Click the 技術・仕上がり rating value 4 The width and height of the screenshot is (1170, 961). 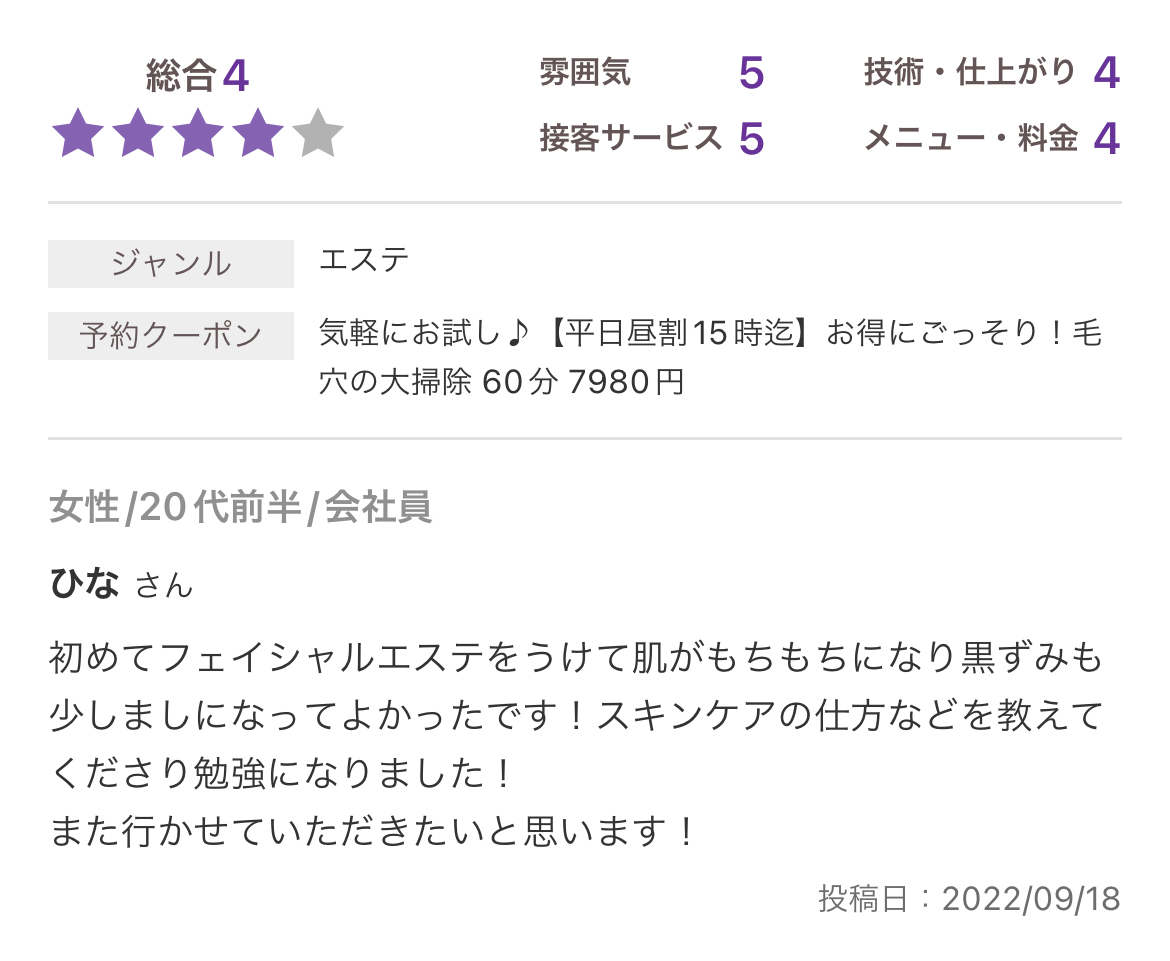click(x=1107, y=73)
